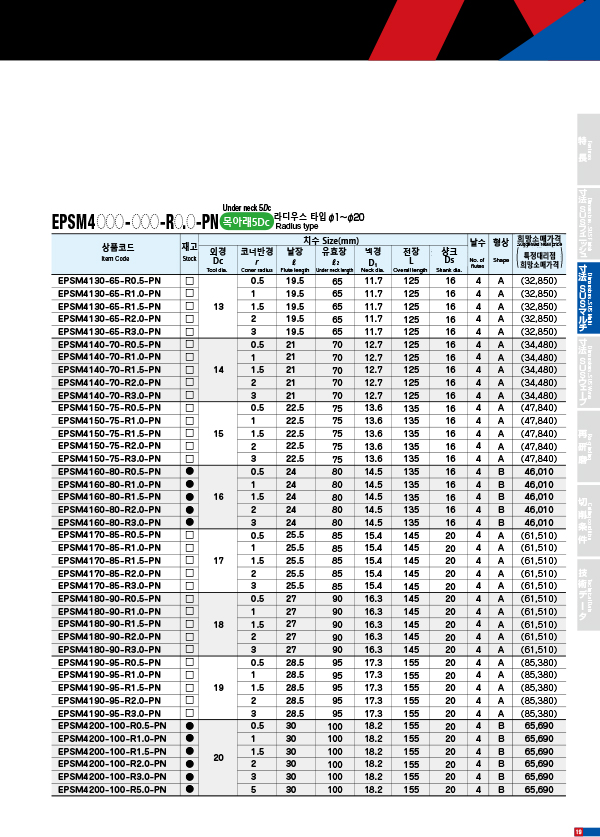Click price 46,010 in EPSM4160-80-R0.5-PN row
The height and width of the screenshot is (837, 600).
pyautogui.click(x=539, y=472)
